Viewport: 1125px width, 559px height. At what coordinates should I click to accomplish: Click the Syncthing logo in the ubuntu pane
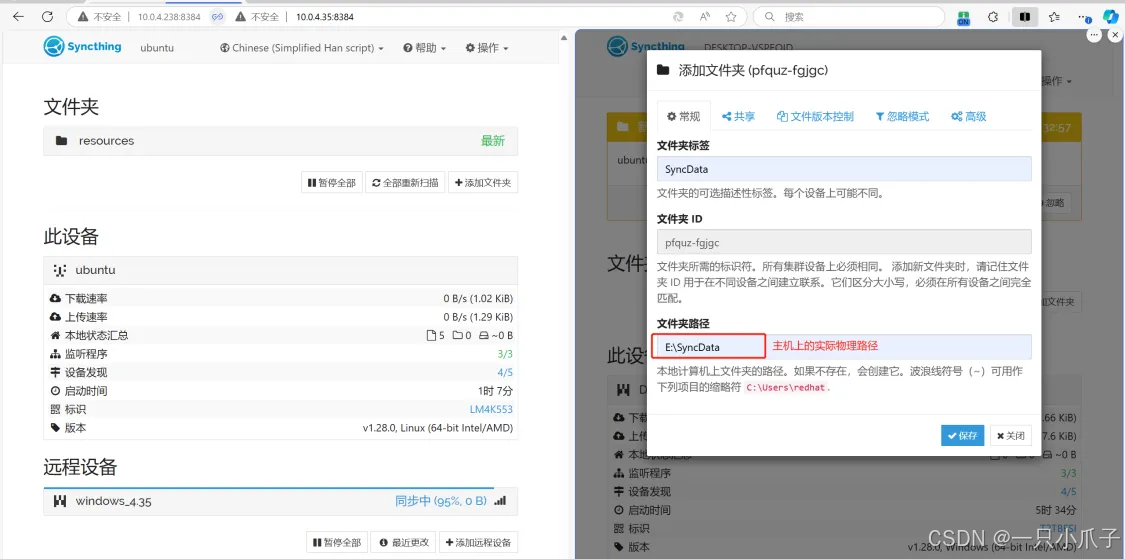tap(83, 47)
